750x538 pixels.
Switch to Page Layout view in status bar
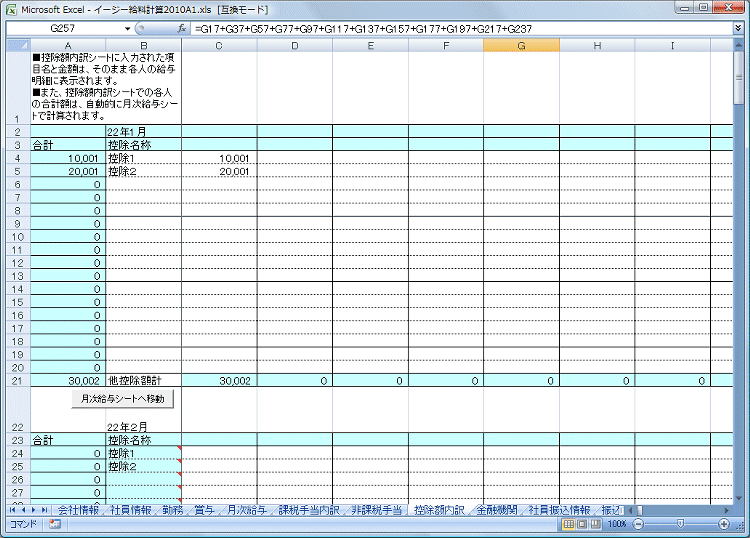582,524
